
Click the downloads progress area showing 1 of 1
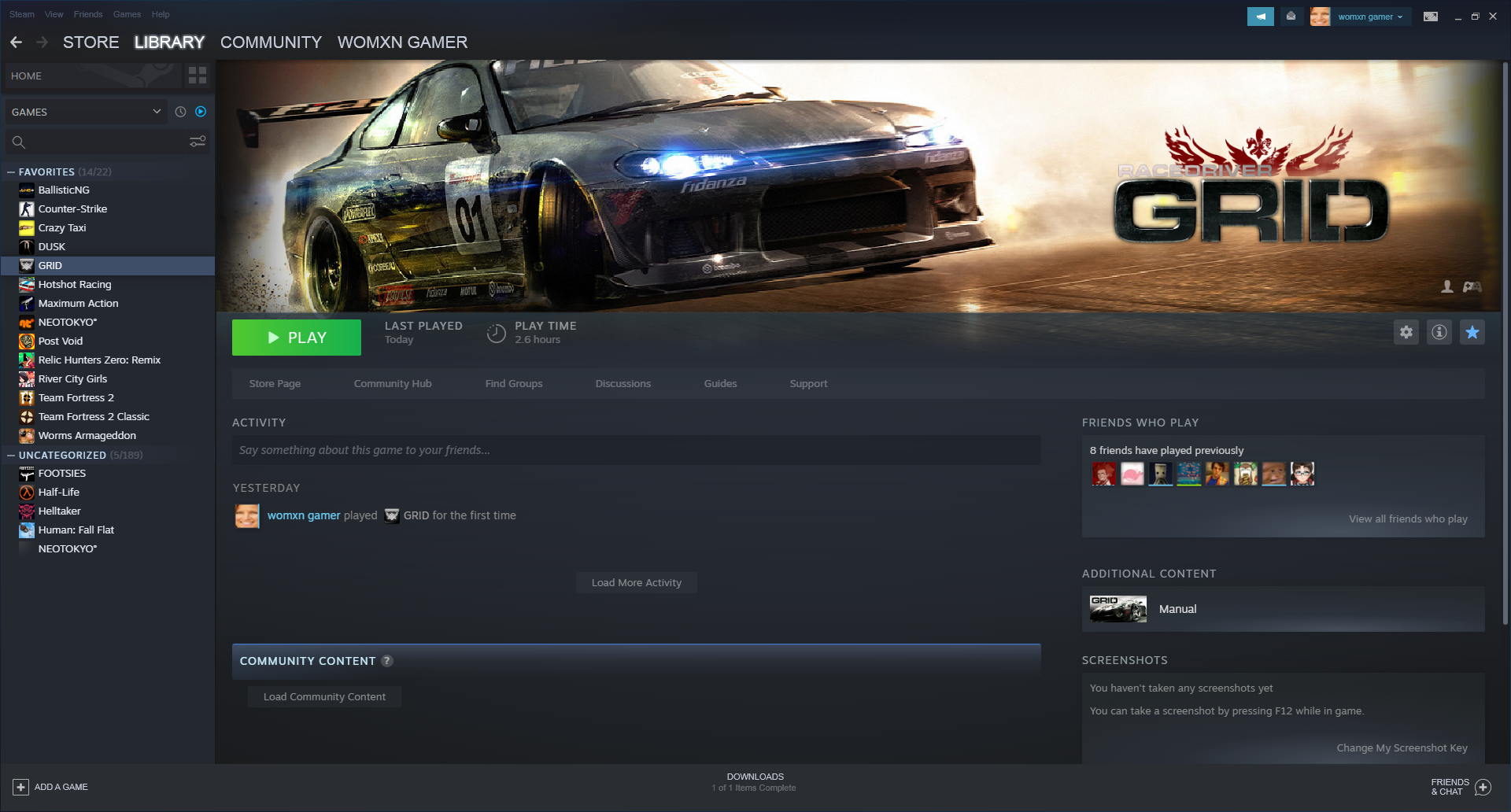[x=754, y=781]
